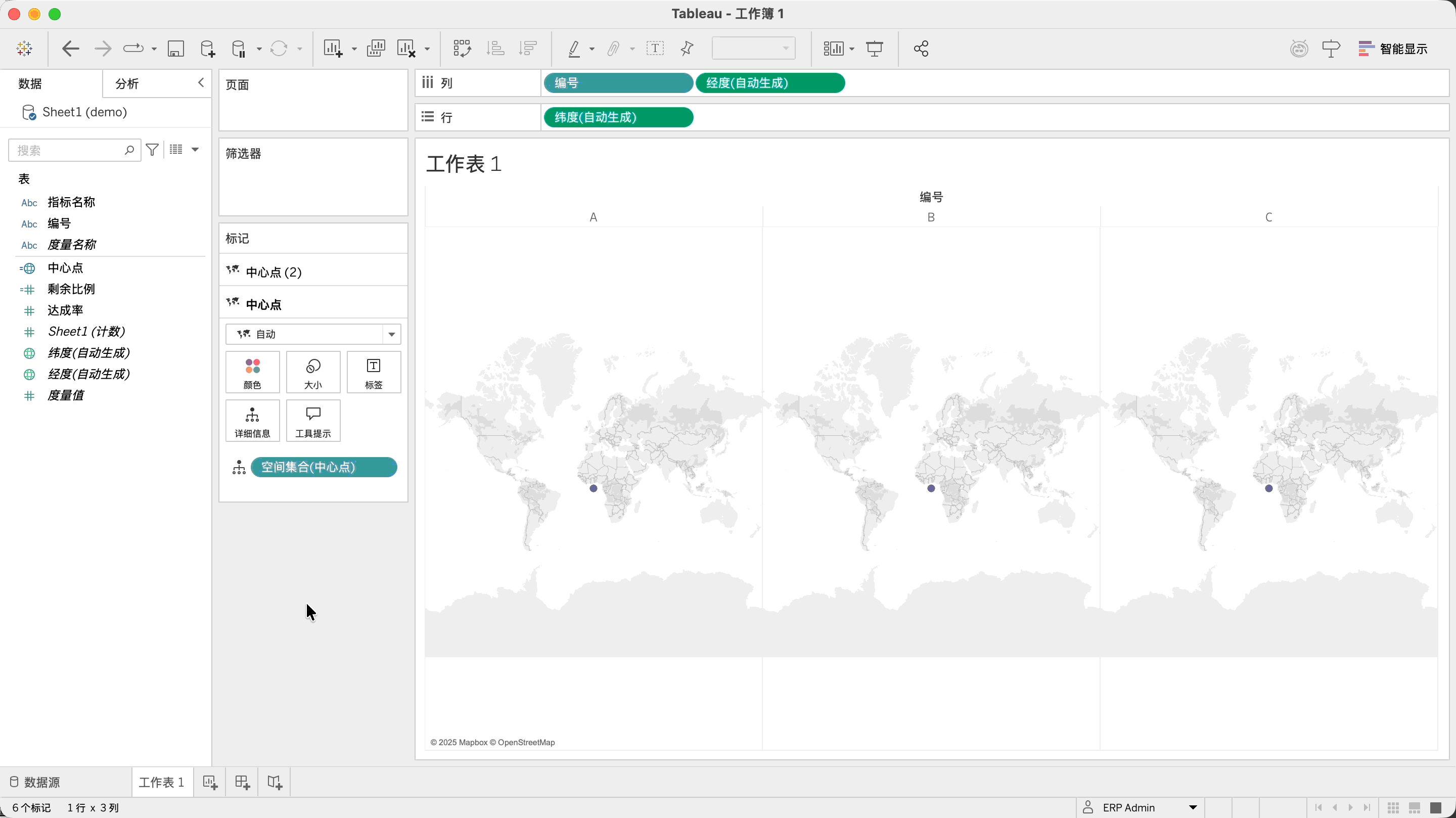The image size is (1456, 818).
Task: Toggle the 智能显示 Show Me panel
Action: (x=1393, y=49)
